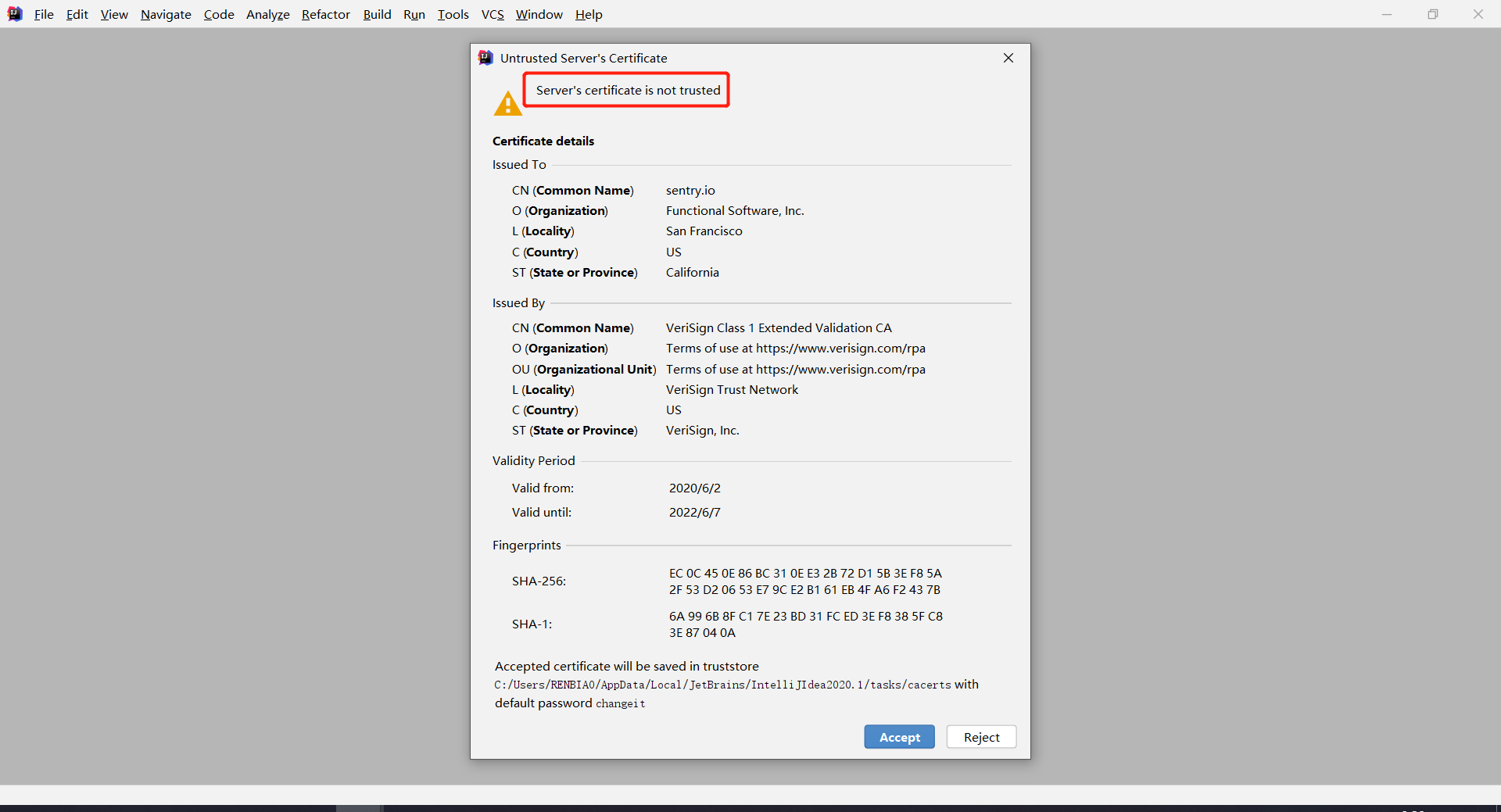Screen dimensions: 1501x812
Task: Click the truststore cacerts file path
Action: [722, 685]
